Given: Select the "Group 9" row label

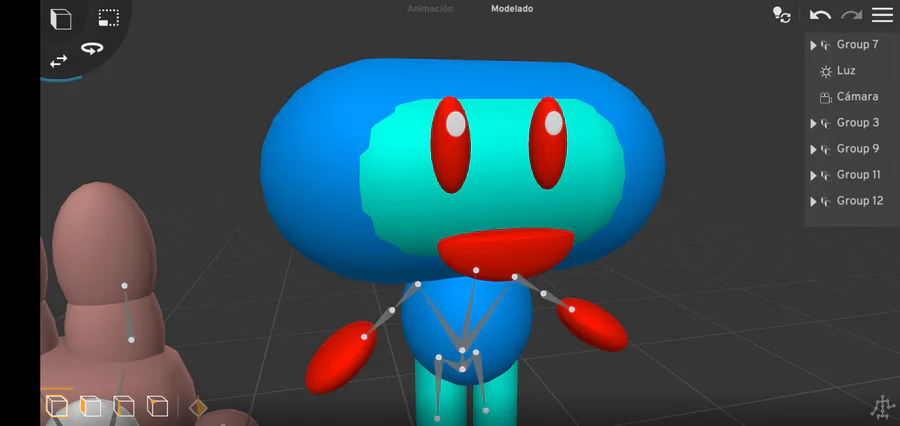Looking at the screenshot, I should point(858,149).
